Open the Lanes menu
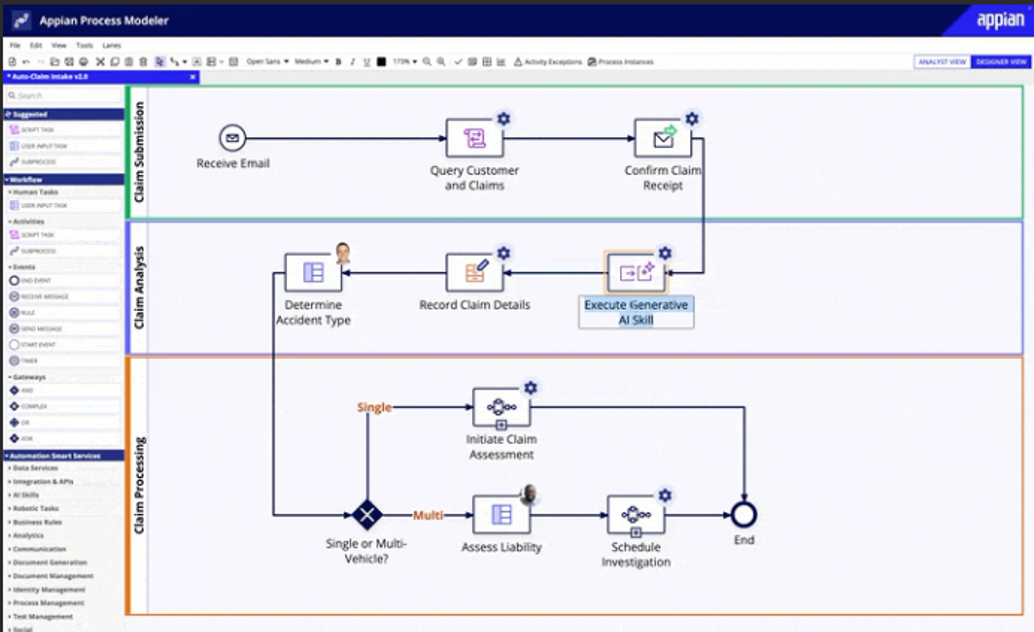 click(111, 46)
